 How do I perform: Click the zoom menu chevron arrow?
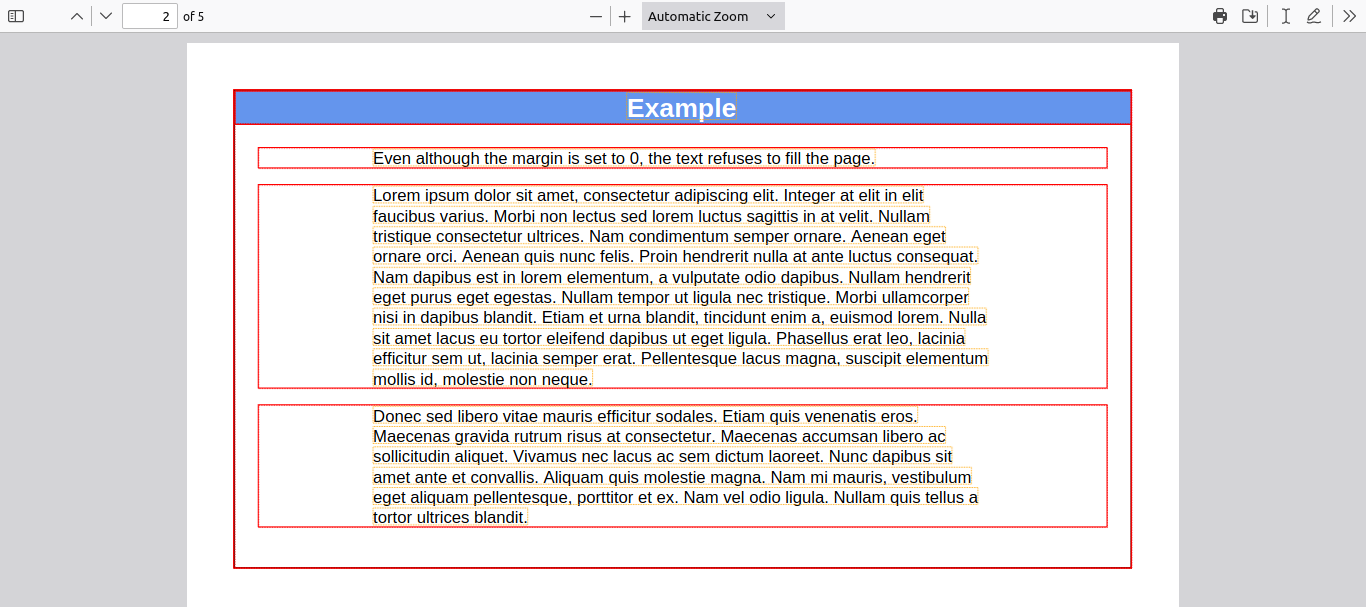(x=768, y=16)
